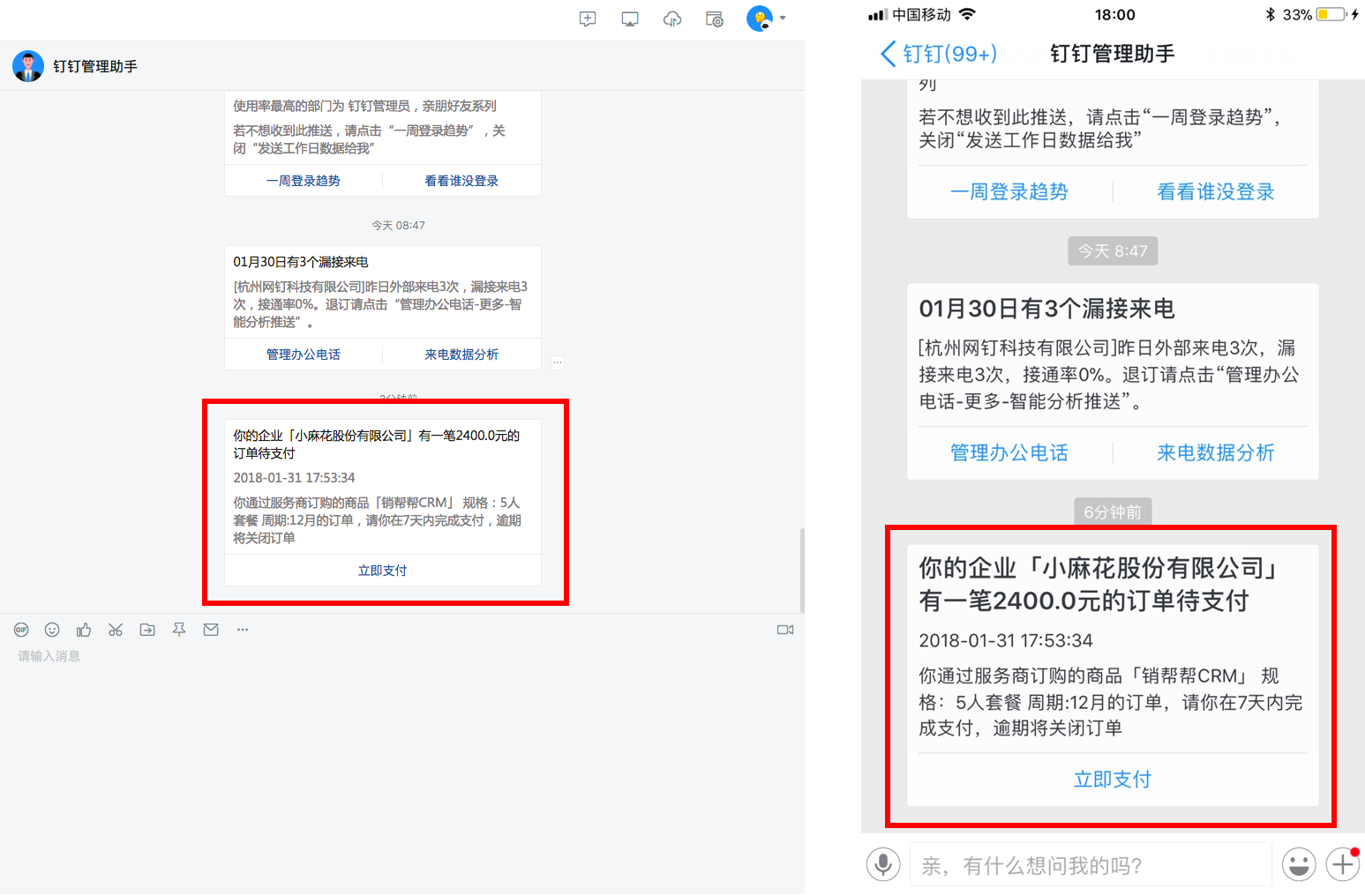The width and height of the screenshot is (1365, 896).
Task: Click 管理办公电话 in the desktop chat
Action: (x=304, y=355)
